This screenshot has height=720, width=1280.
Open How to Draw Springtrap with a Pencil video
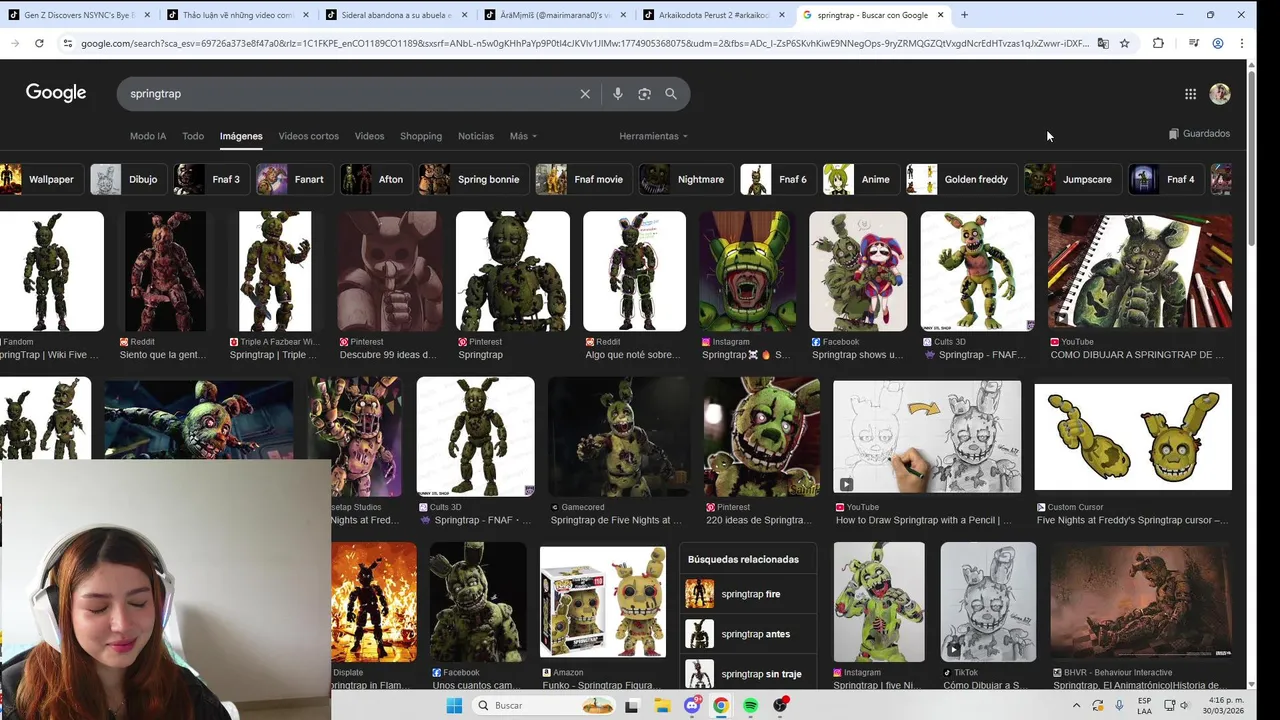click(927, 436)
